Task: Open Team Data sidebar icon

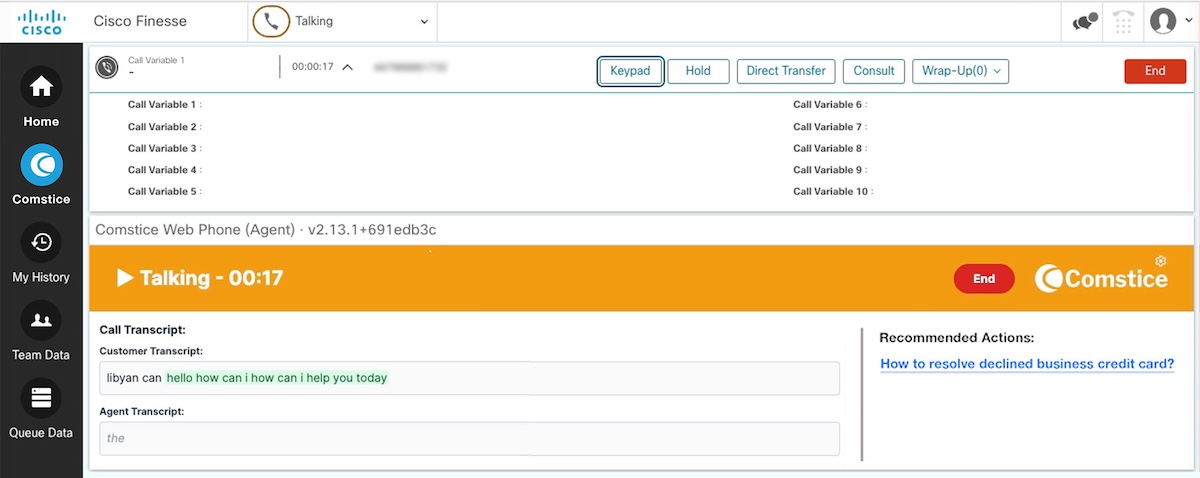Action: coord(41,321)
